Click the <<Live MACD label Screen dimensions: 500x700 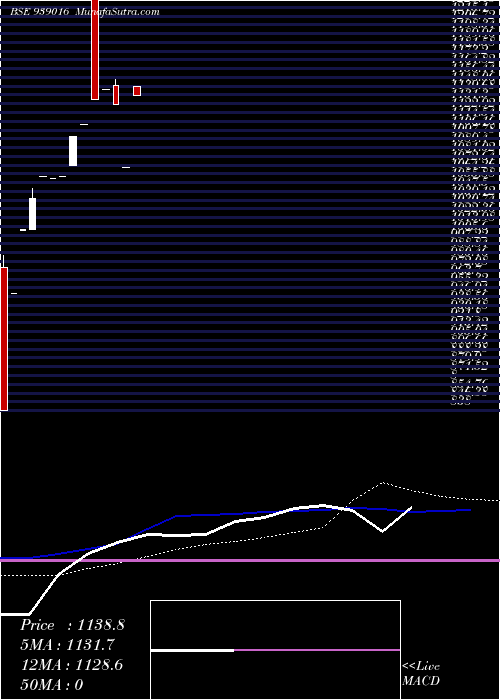tap(421, 674)
